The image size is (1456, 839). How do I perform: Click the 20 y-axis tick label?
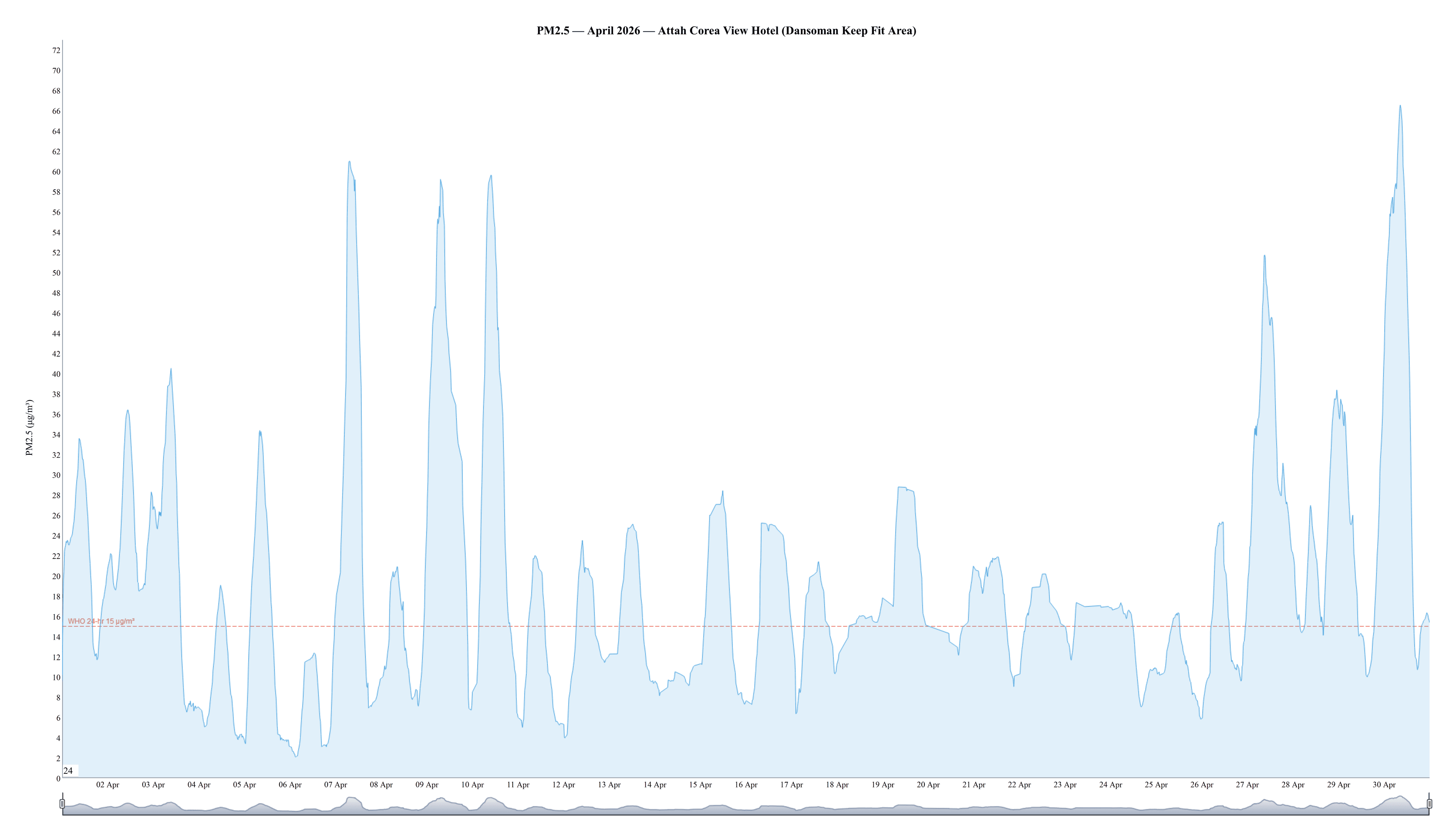coord(56,576)
